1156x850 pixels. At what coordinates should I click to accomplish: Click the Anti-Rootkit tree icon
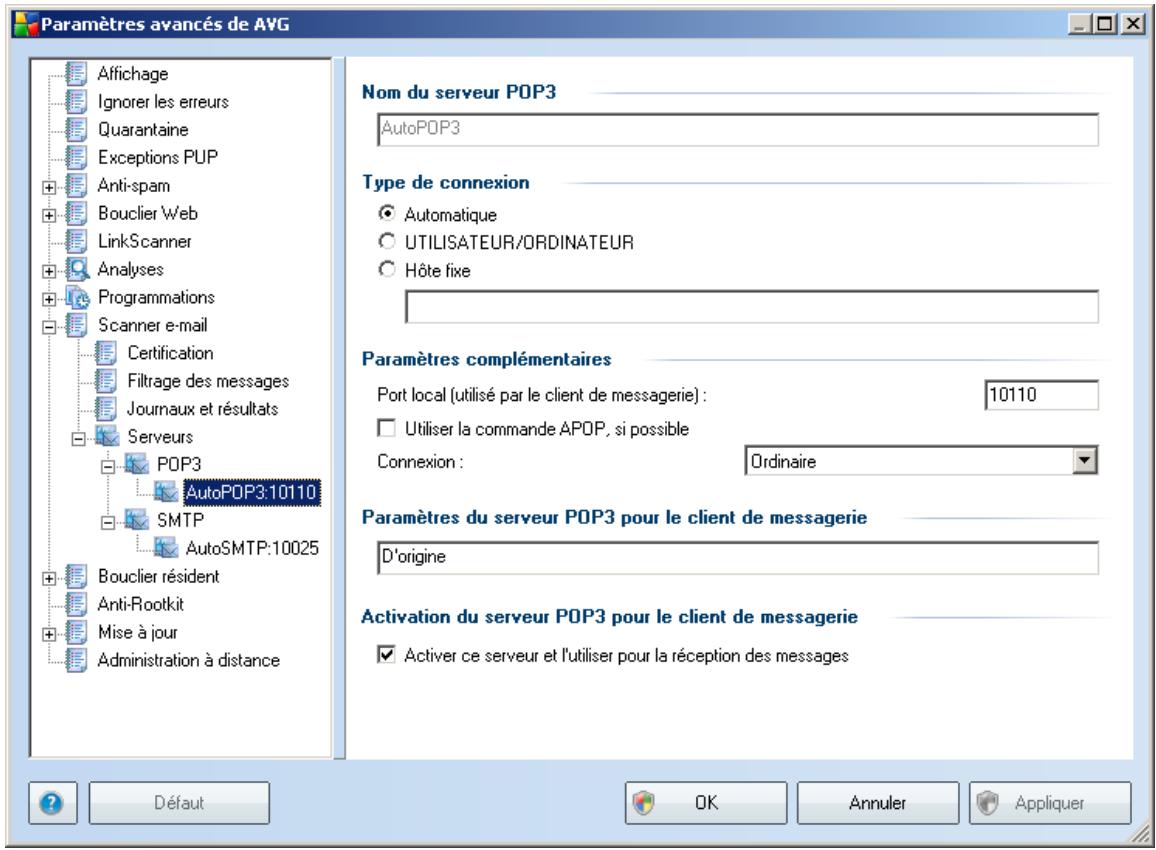point(76,605)
